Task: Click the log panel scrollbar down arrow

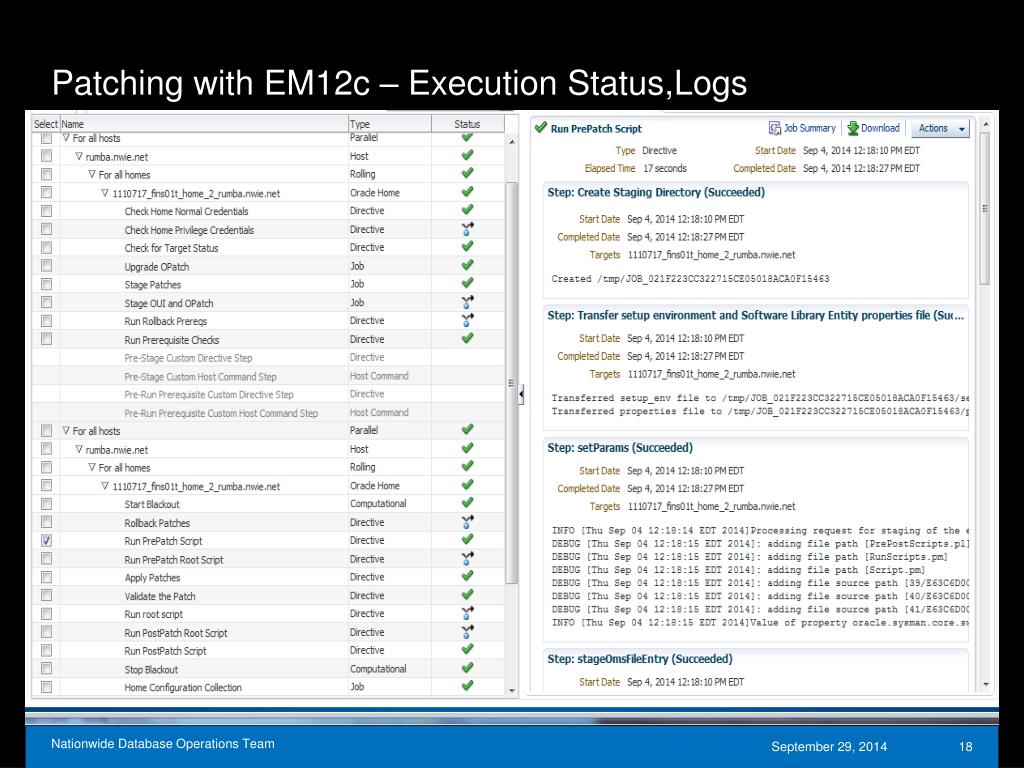Action: click(986, 684)
